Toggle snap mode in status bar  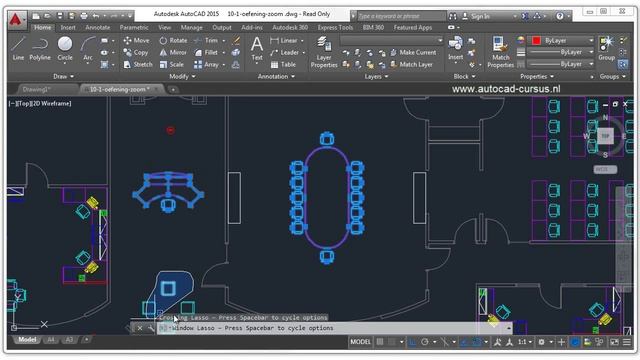[x=391, y=342]
